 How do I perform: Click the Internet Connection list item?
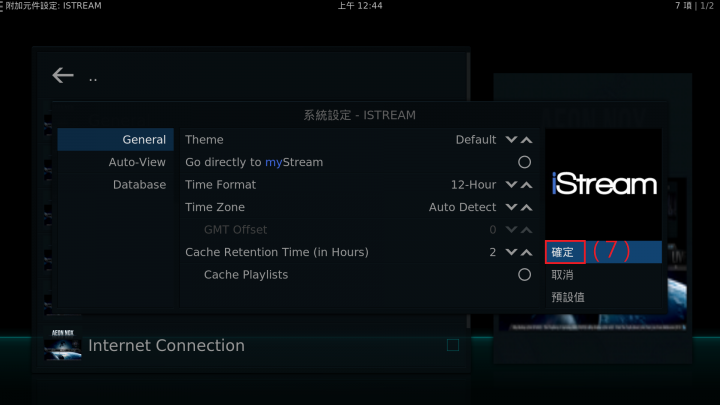point(252,345)
